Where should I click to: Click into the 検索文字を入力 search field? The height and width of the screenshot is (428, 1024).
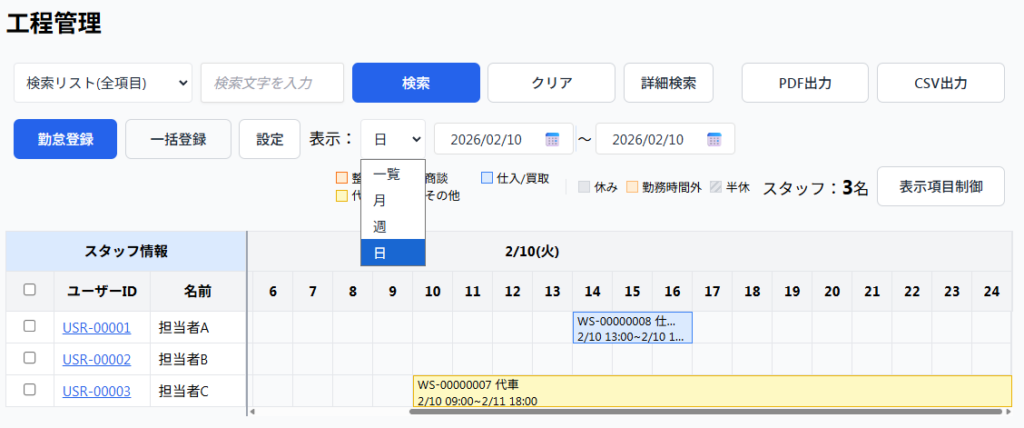[x=272, y=83]
